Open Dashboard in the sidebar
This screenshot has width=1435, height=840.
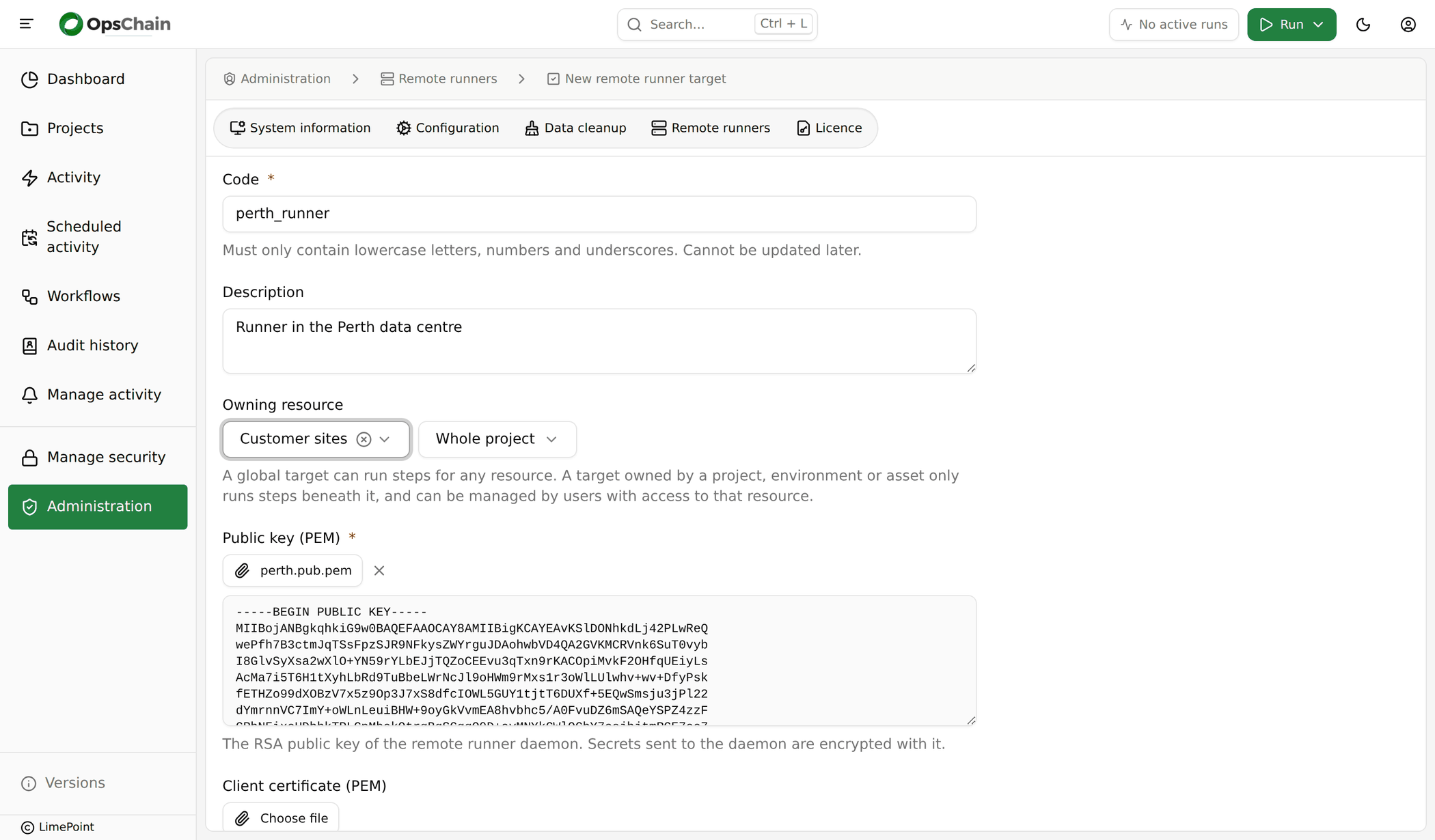tap(98, 79)
